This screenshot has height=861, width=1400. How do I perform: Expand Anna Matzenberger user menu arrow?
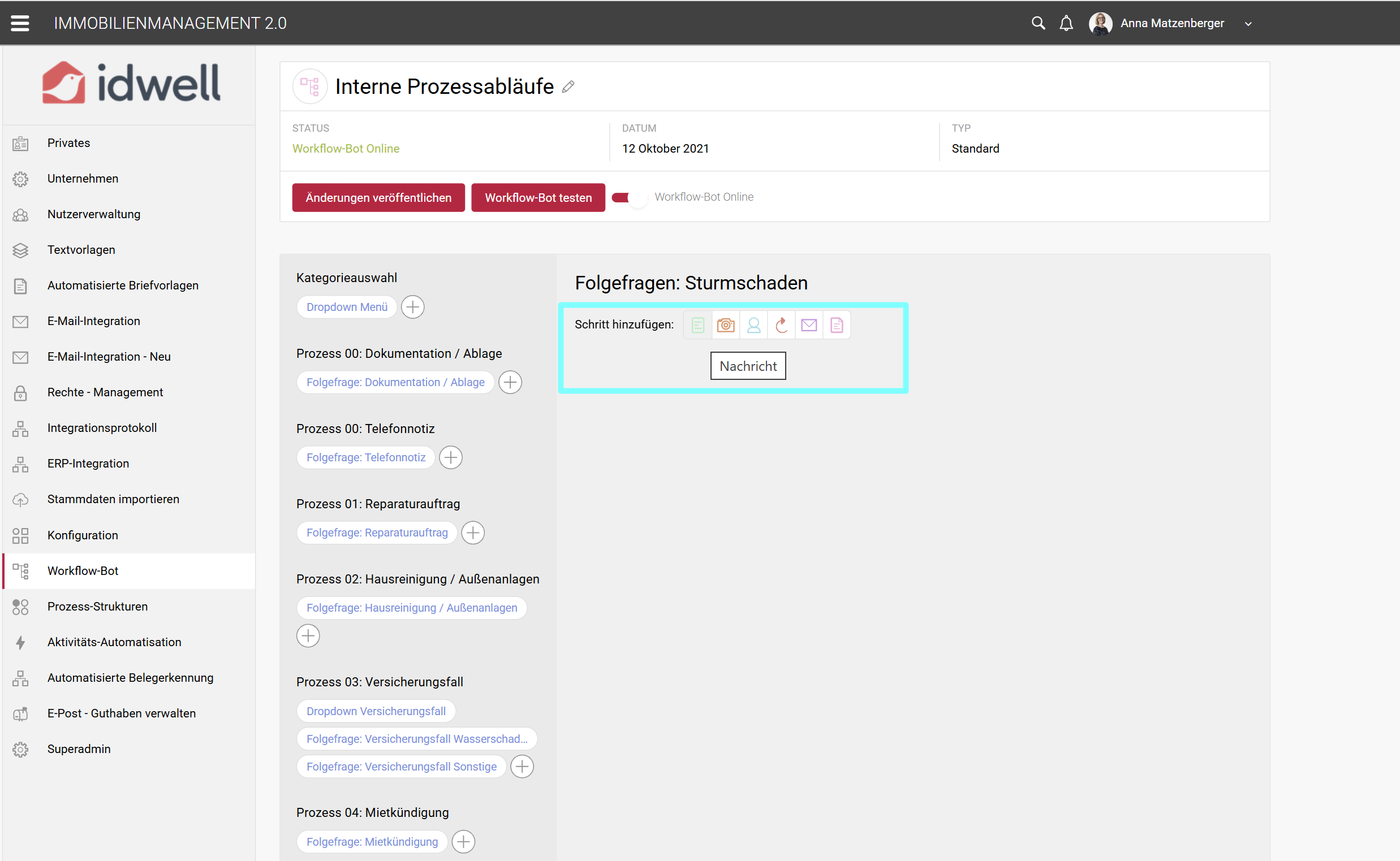[1248, 24]
